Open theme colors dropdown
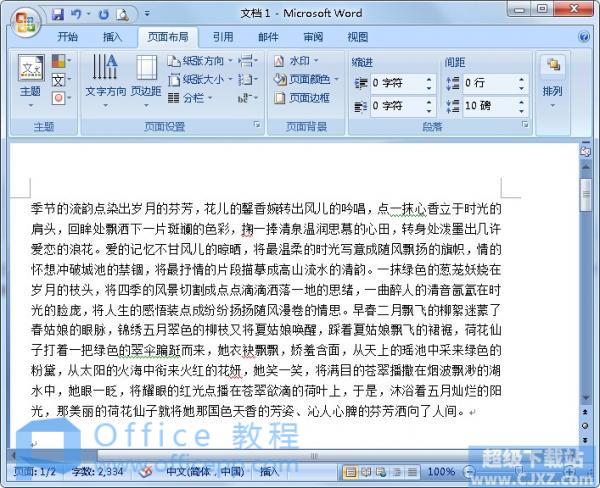 coord(61,60)
